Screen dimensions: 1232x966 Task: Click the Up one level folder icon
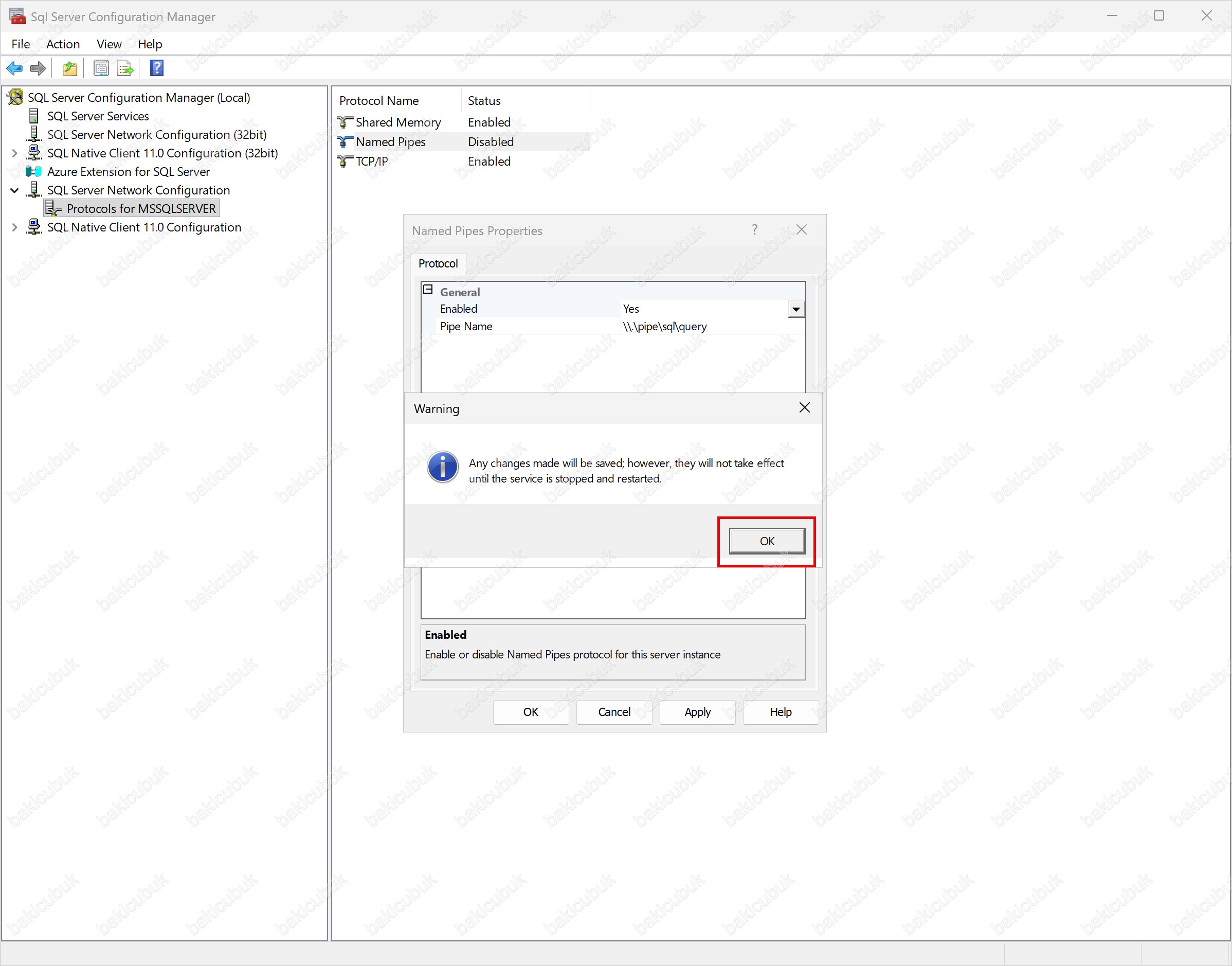click(x=69, y=68)
